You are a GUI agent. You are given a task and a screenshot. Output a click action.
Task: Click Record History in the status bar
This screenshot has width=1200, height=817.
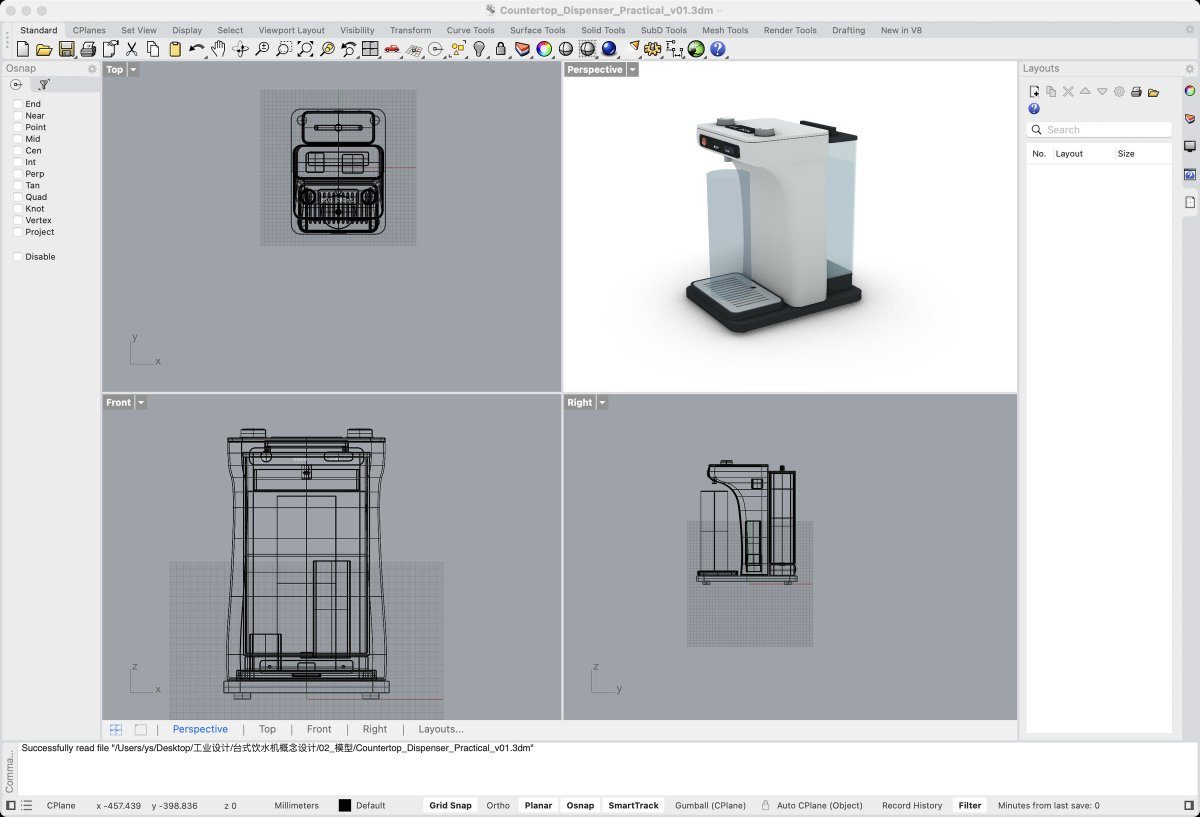tap(912, 806)
